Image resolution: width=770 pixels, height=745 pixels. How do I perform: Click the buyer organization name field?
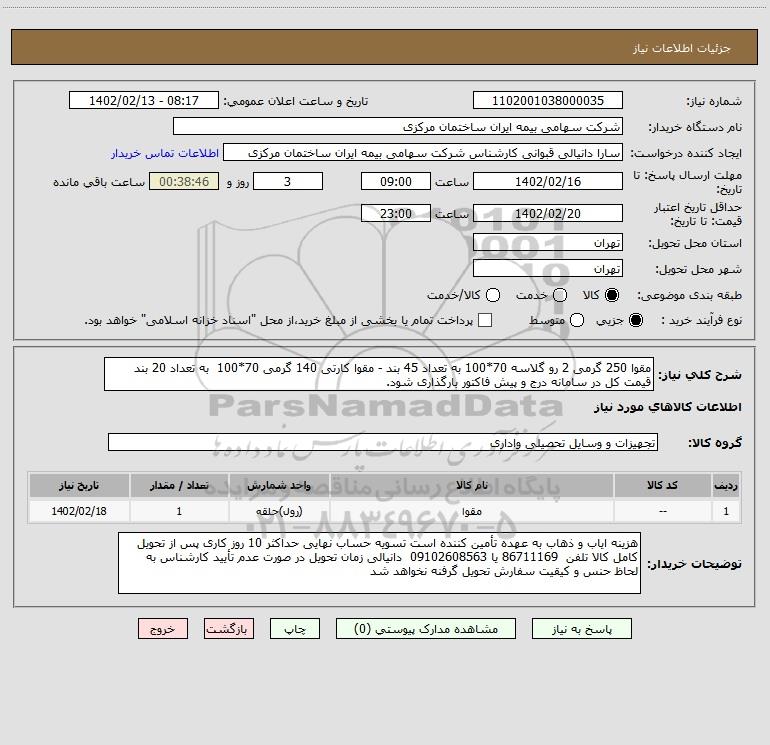(398, 127)
